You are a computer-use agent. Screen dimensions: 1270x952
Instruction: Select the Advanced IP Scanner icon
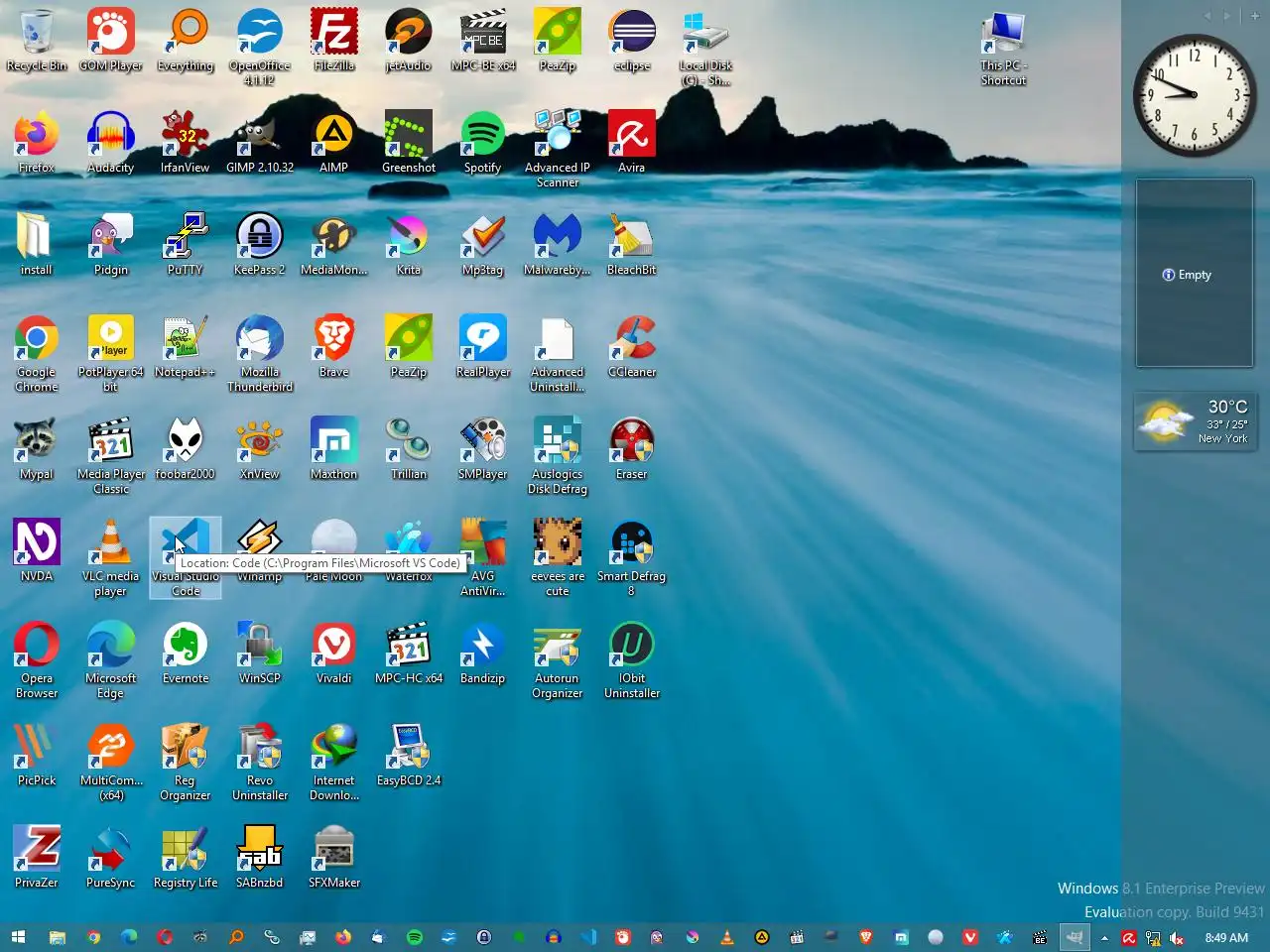coord(558,150)
